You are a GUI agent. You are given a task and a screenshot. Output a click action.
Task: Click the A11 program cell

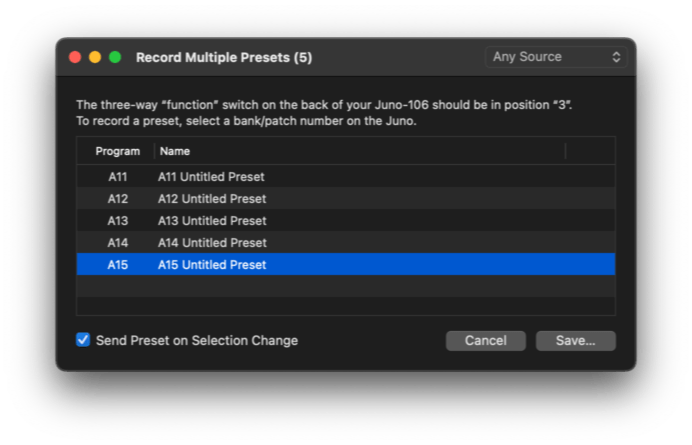118,177
